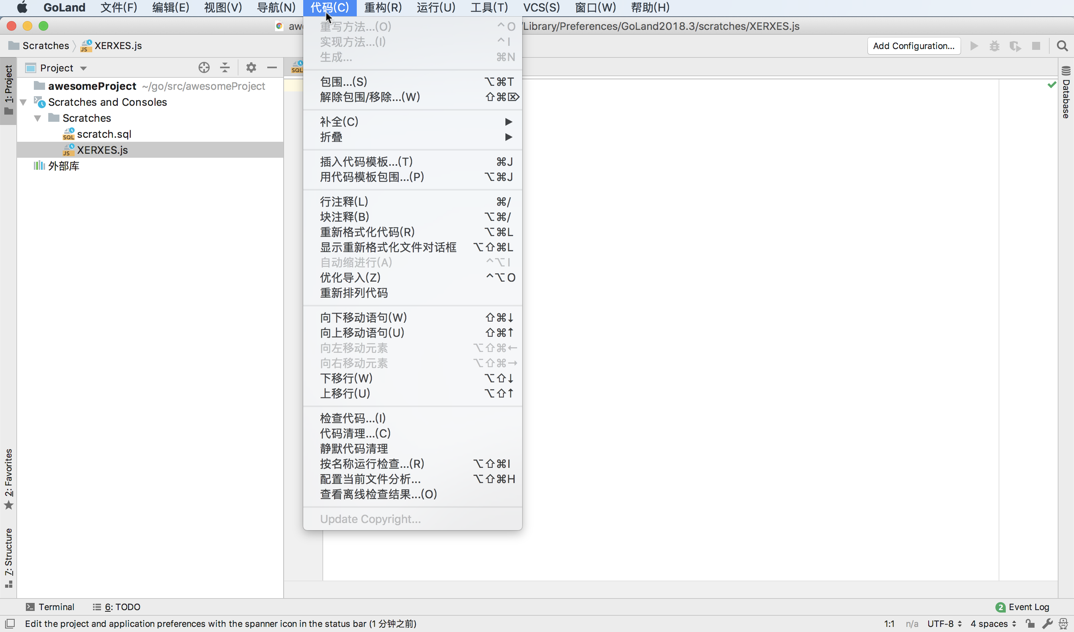
Task: Choose 配置当前文件分析... menu item
Action: (x=412, y=479)
